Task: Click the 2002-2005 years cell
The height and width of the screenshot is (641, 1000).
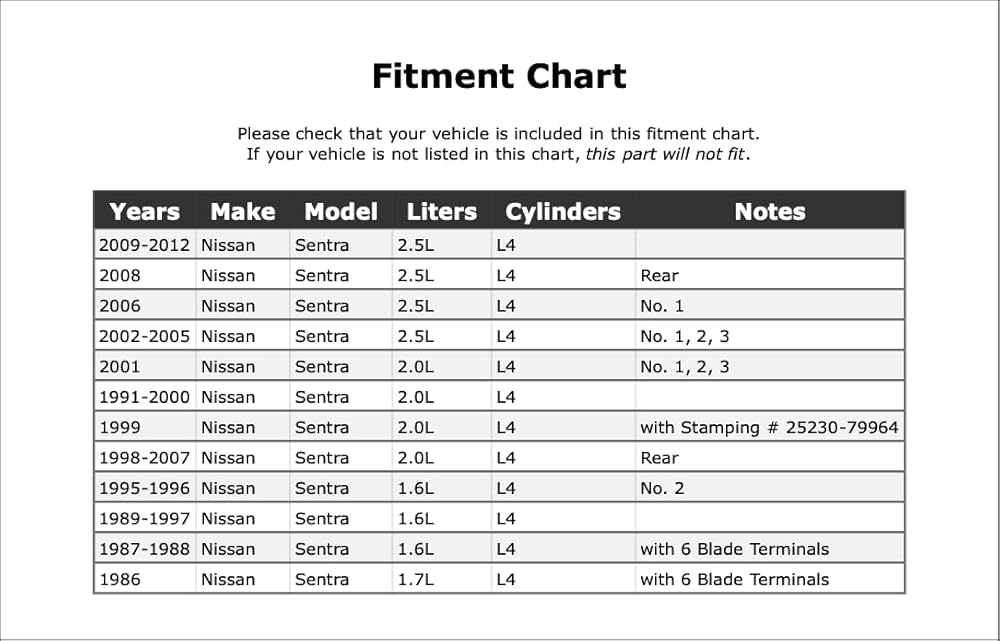Action: pyautogui.click(x=145, y=336)
